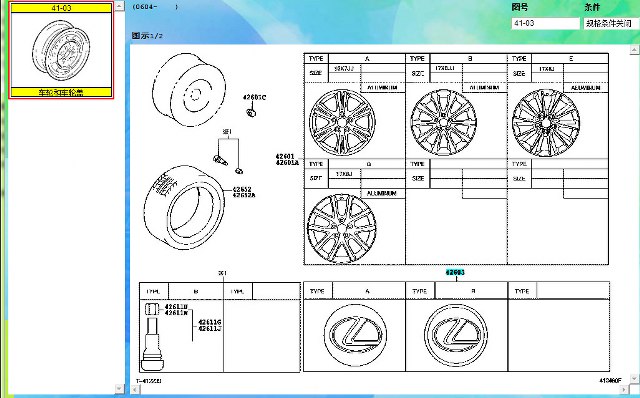This screenshot has height=398, width=640.
Task: Click the 42601C wheel nut callout
Action: (x=254, y=98)
